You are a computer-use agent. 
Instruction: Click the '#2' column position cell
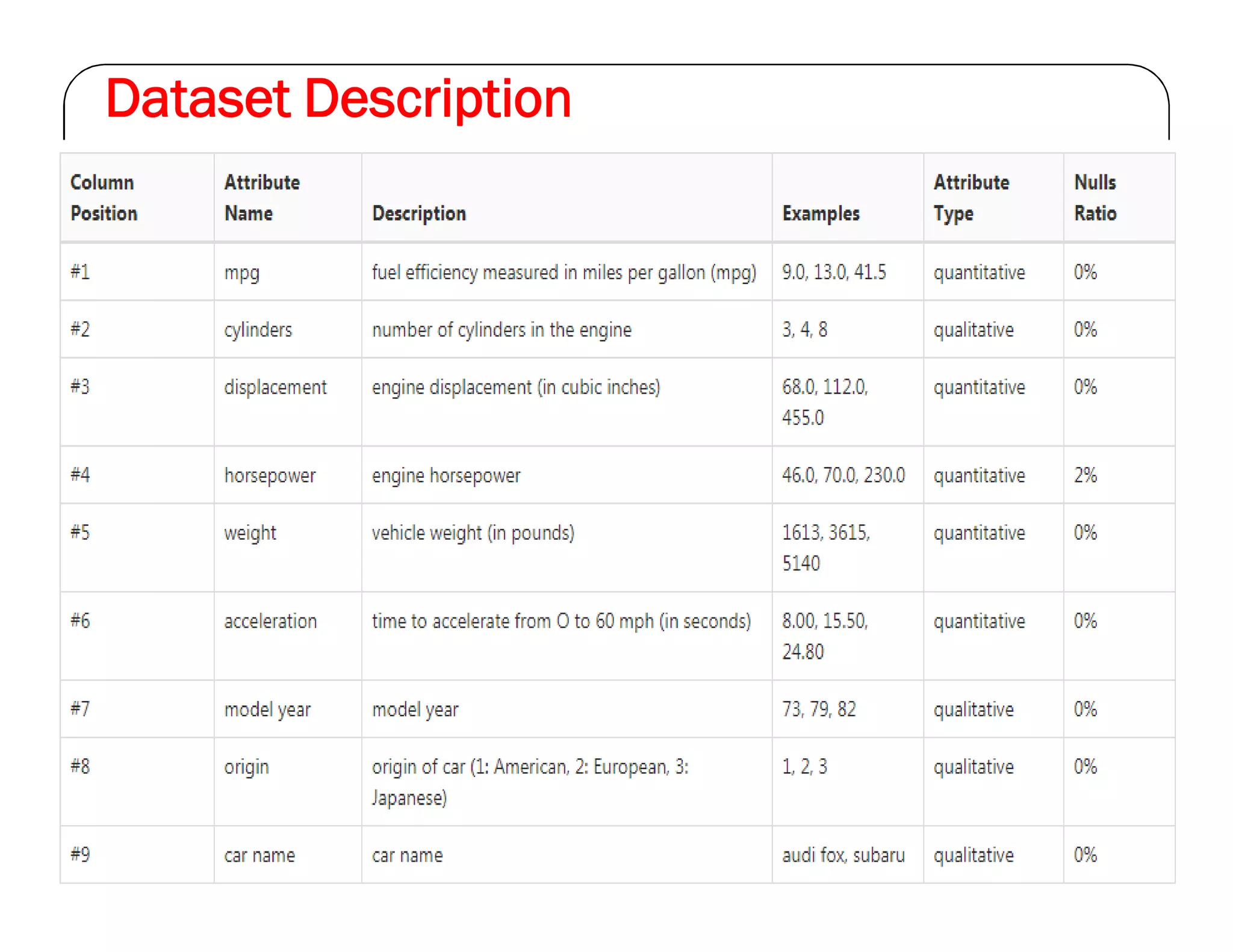tap(137, 329)
